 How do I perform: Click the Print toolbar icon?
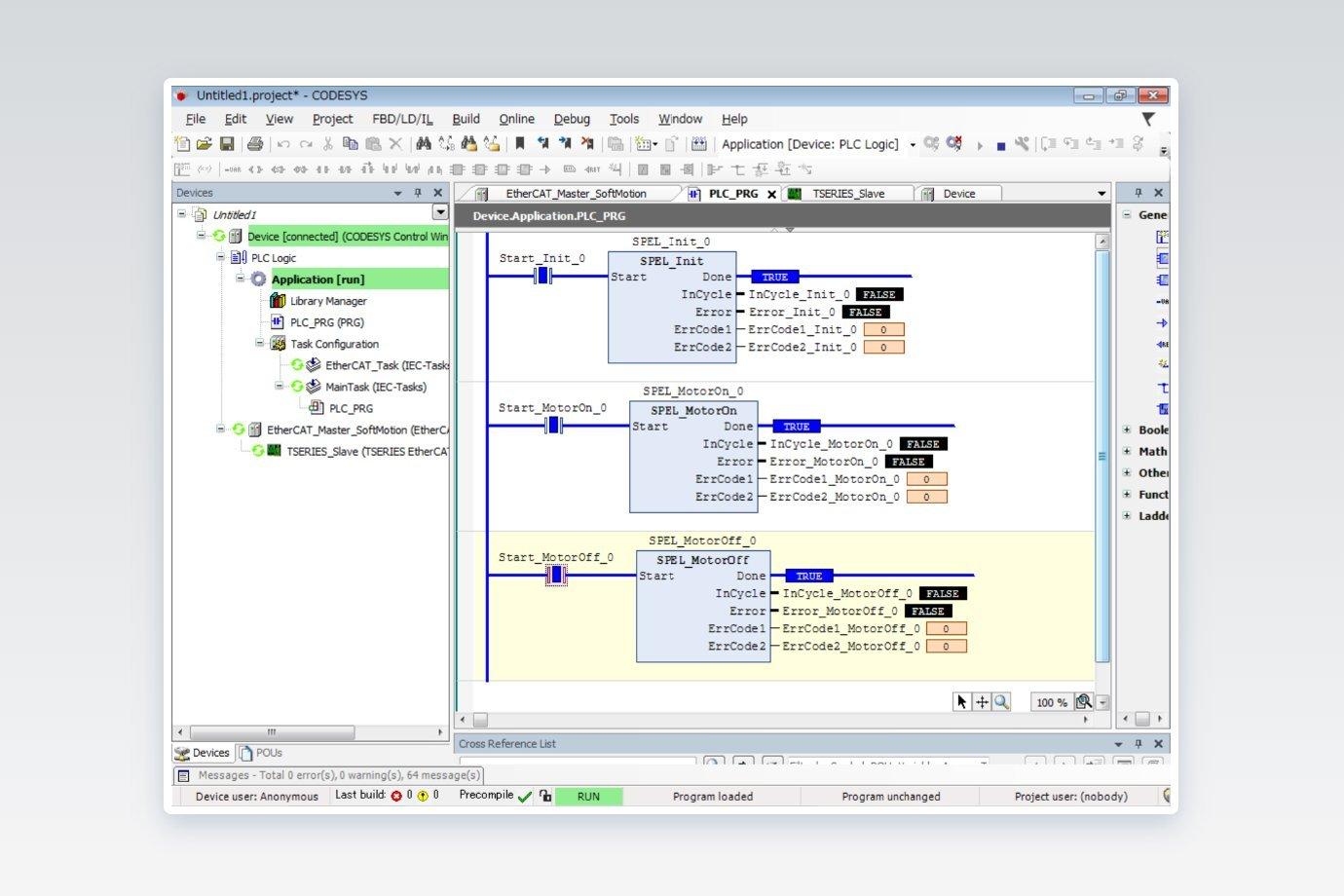[x=255, y=144]
